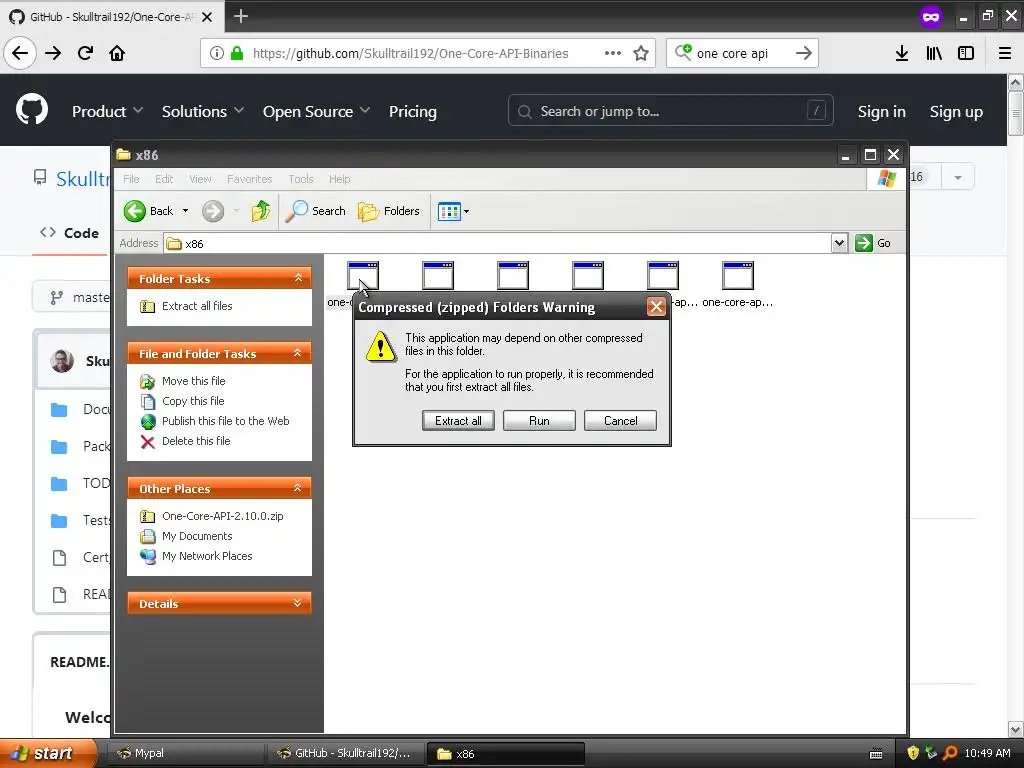Open the page actions three-dots menu

(613, 53)
